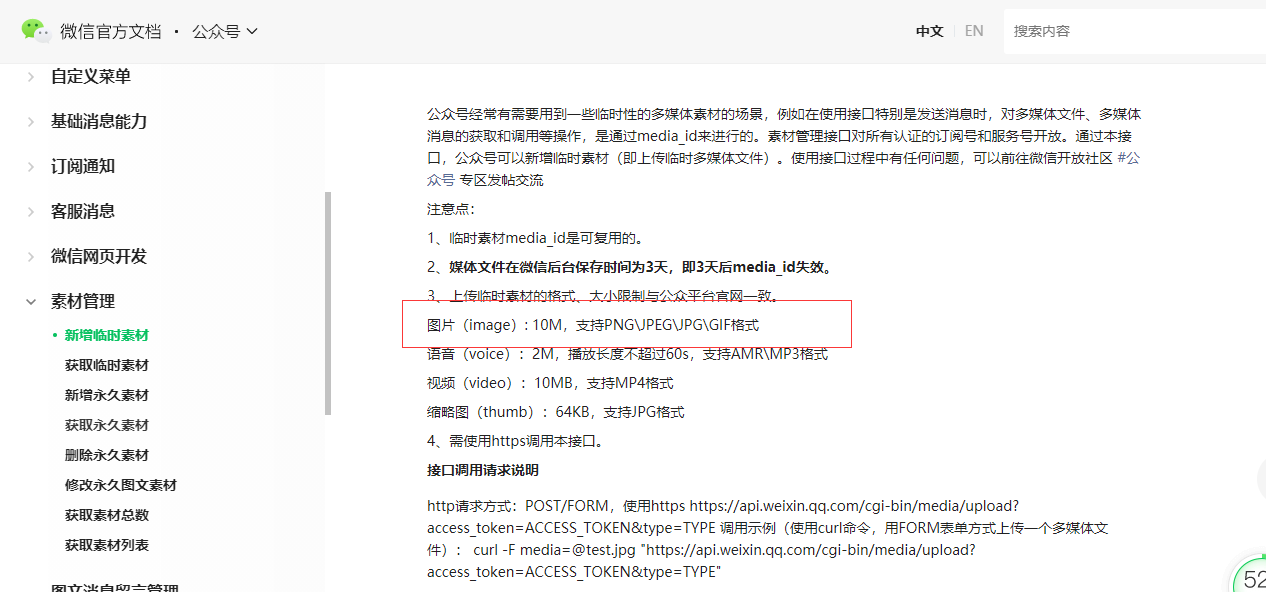Click text 4、需使用https调用本接口。
This screenshot has width=1266, height=592.
point(516,442)
